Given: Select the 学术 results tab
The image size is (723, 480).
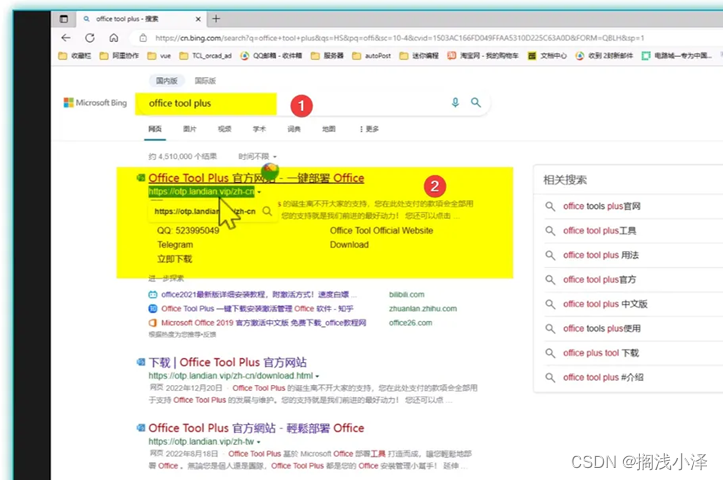Looking at the screenshot, I should (259, 129).
